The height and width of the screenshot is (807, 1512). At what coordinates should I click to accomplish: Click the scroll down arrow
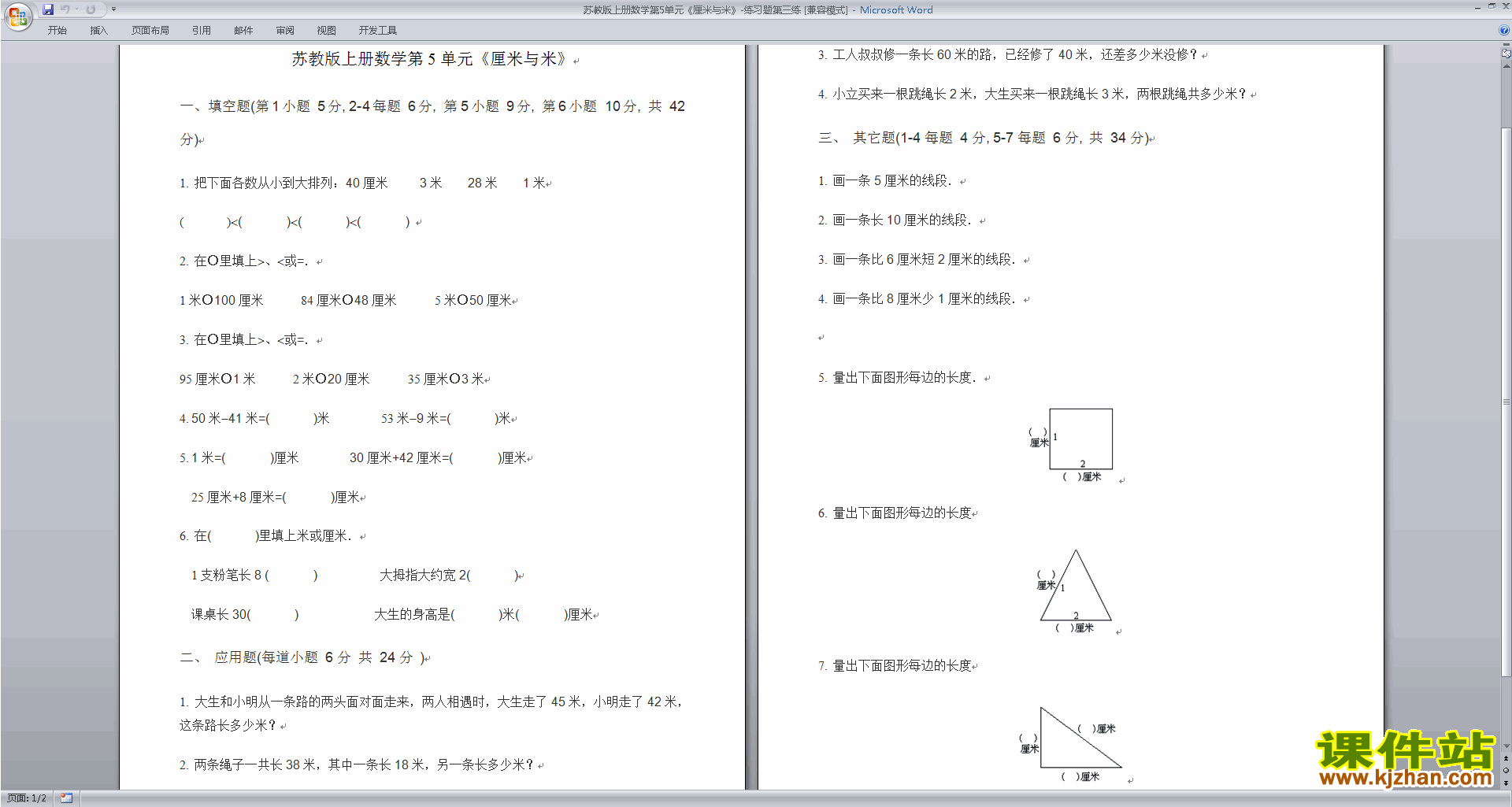coord(1506,746)
